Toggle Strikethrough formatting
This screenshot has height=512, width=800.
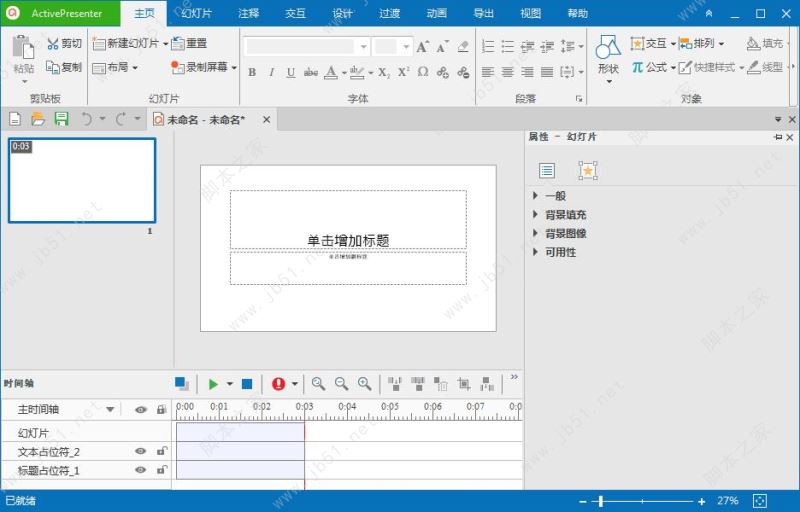point(311,72)
